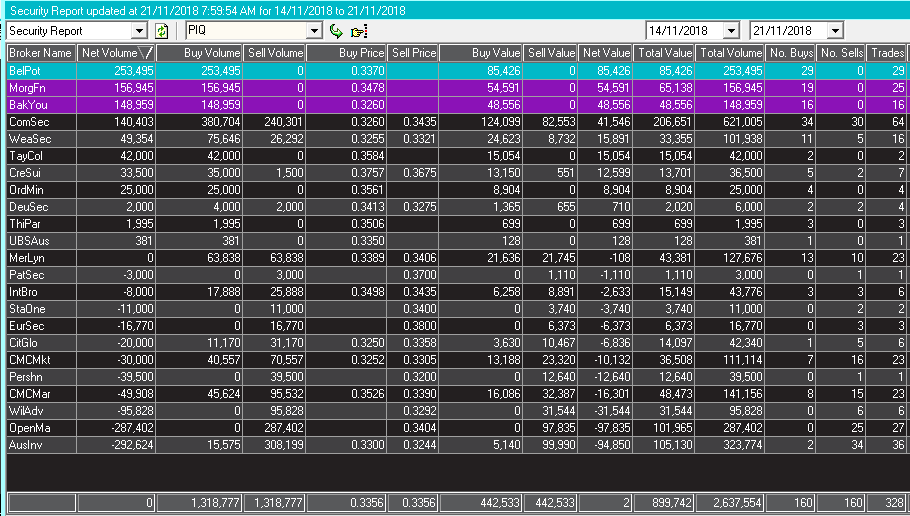Screen dimensions: 910x516
Task: Click the green refresh report icon
Action: [x=161, y=31]
